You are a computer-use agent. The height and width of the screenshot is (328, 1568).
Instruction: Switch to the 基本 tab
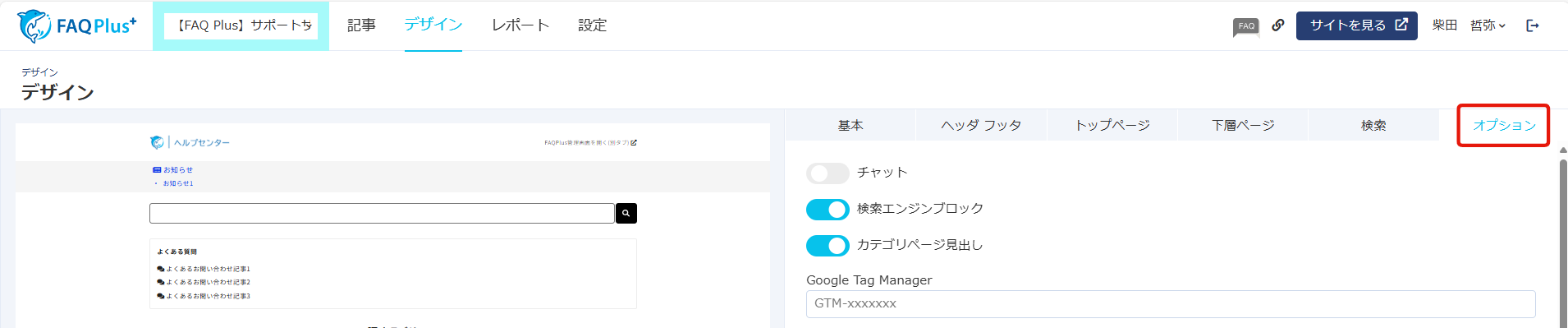850,125
